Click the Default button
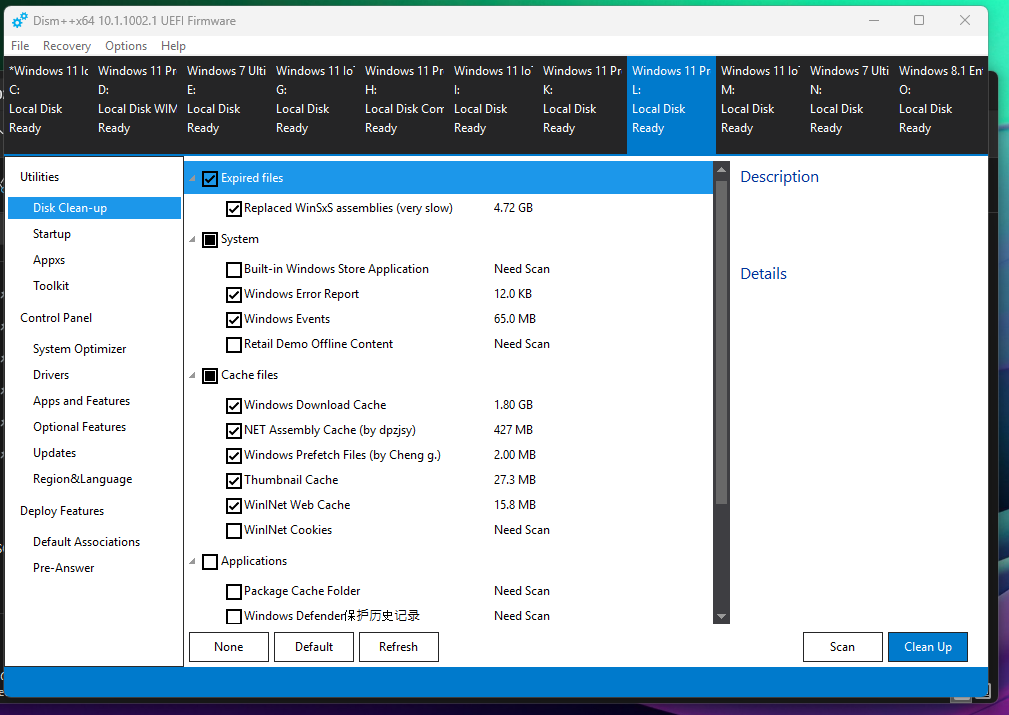The height and width of the screenshot is (715, 1009). click(x=314, y=647)
